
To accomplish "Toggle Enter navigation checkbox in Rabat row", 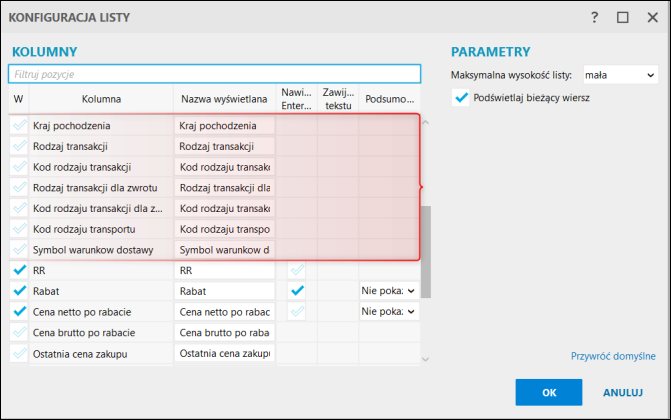I will point(297,290).
